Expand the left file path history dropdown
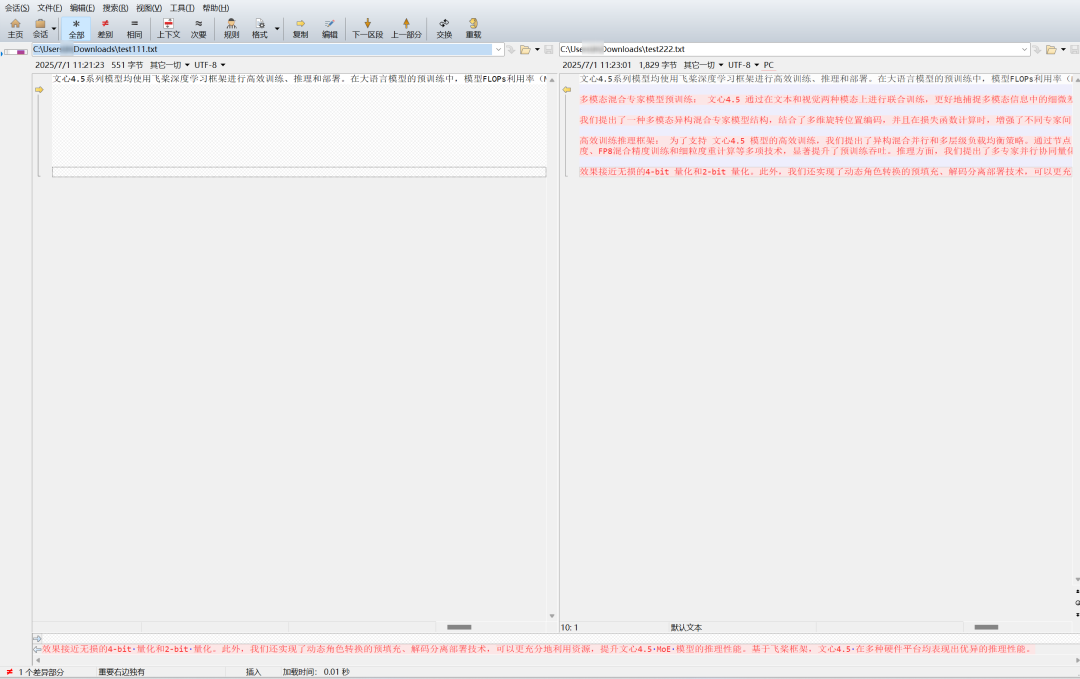The width and height of the screenshot is (1080, 679). pyautogui.click(x=498, y=50)
